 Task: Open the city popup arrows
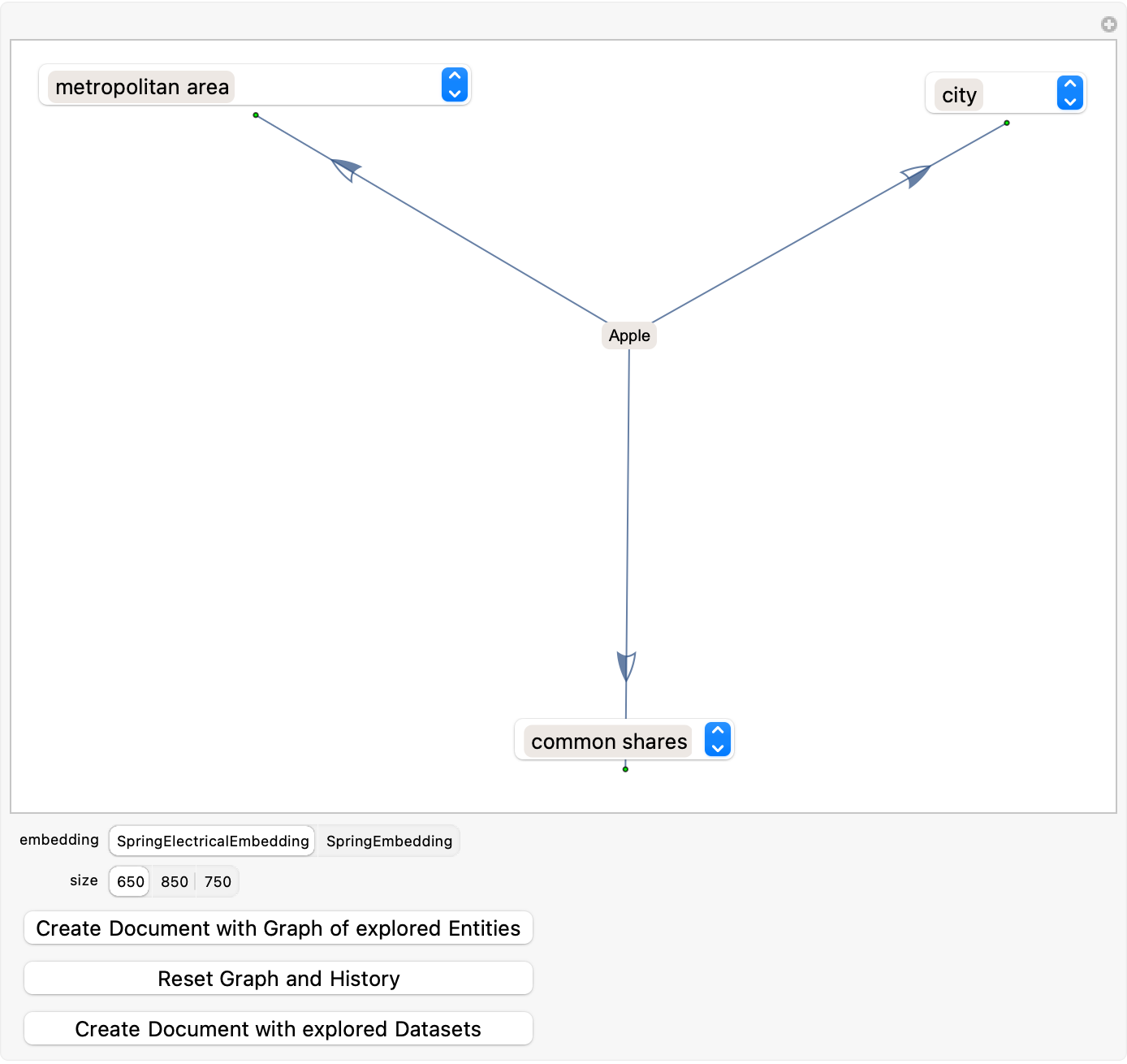point(1070,93)
